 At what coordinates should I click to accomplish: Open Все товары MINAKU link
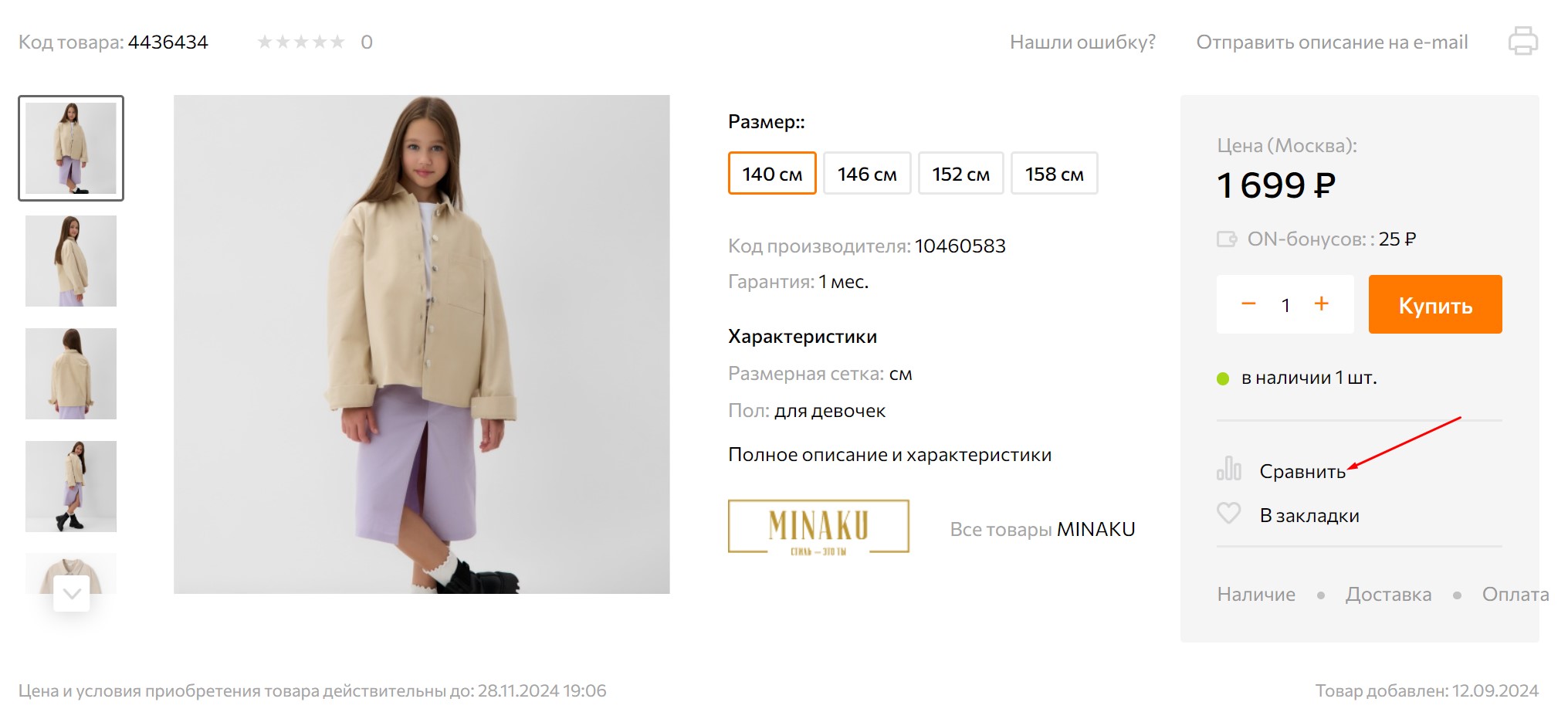click(1042, 530)
